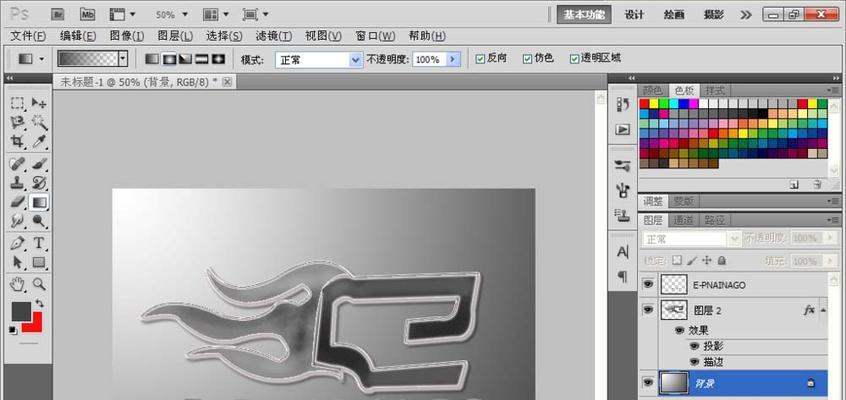
Task: Select the Pen tool
Action: pos(18,243)
